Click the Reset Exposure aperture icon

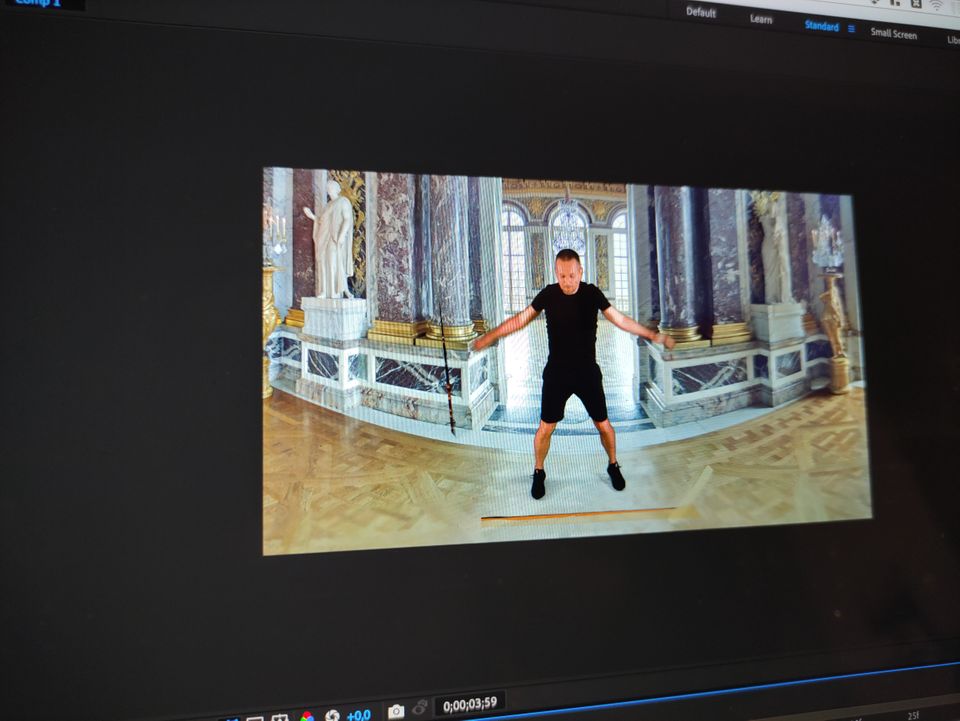coord(332,716)
